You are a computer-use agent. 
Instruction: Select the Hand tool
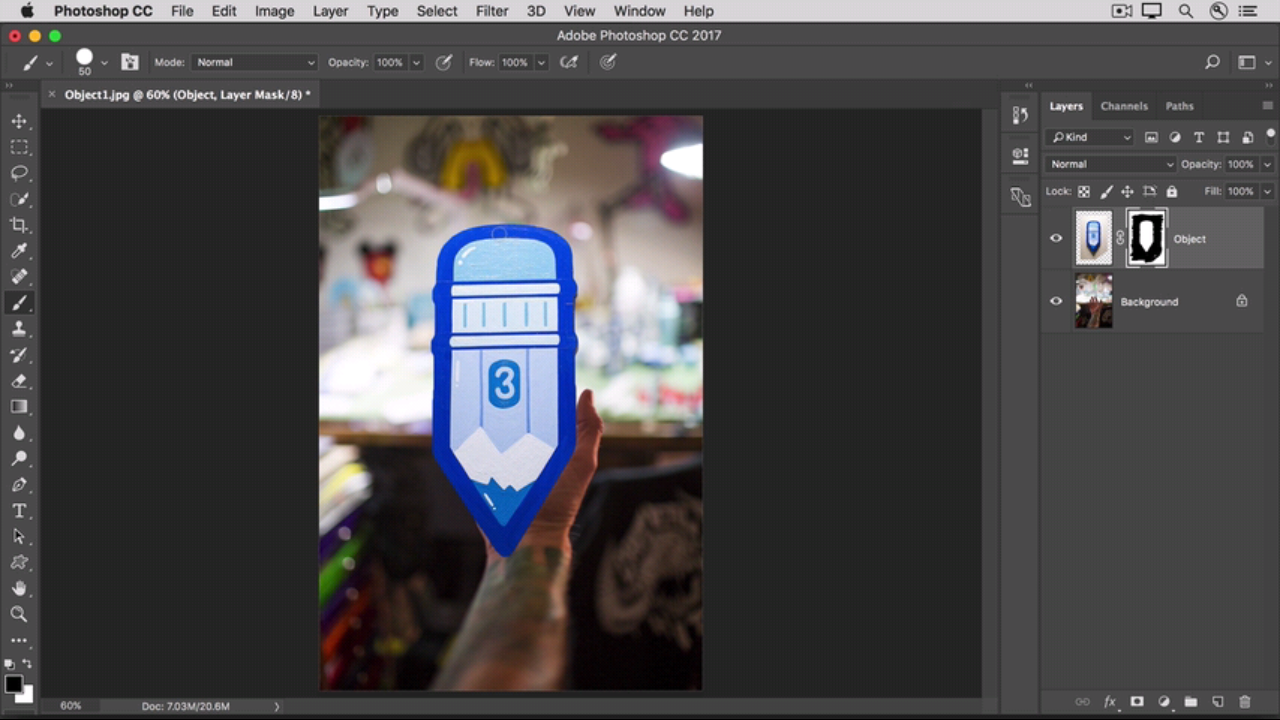click(x=19, y=588)
